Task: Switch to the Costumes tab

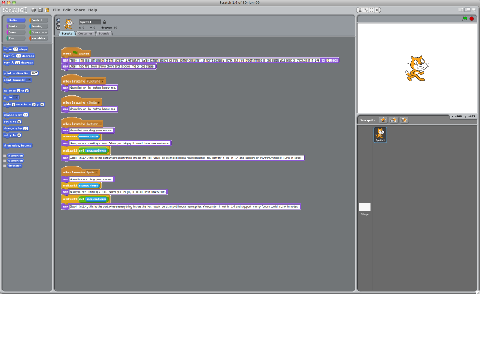Action: (86, 34)
